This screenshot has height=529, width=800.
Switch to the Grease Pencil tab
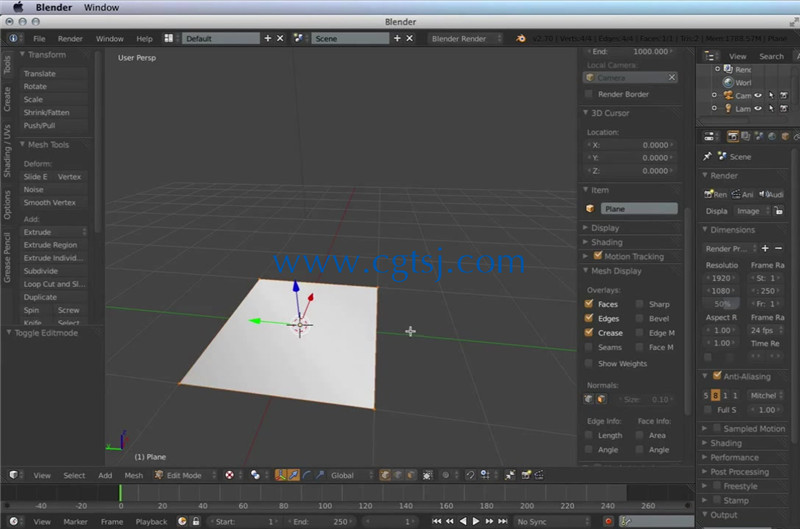pyautogui.click(x=7, y=257)
